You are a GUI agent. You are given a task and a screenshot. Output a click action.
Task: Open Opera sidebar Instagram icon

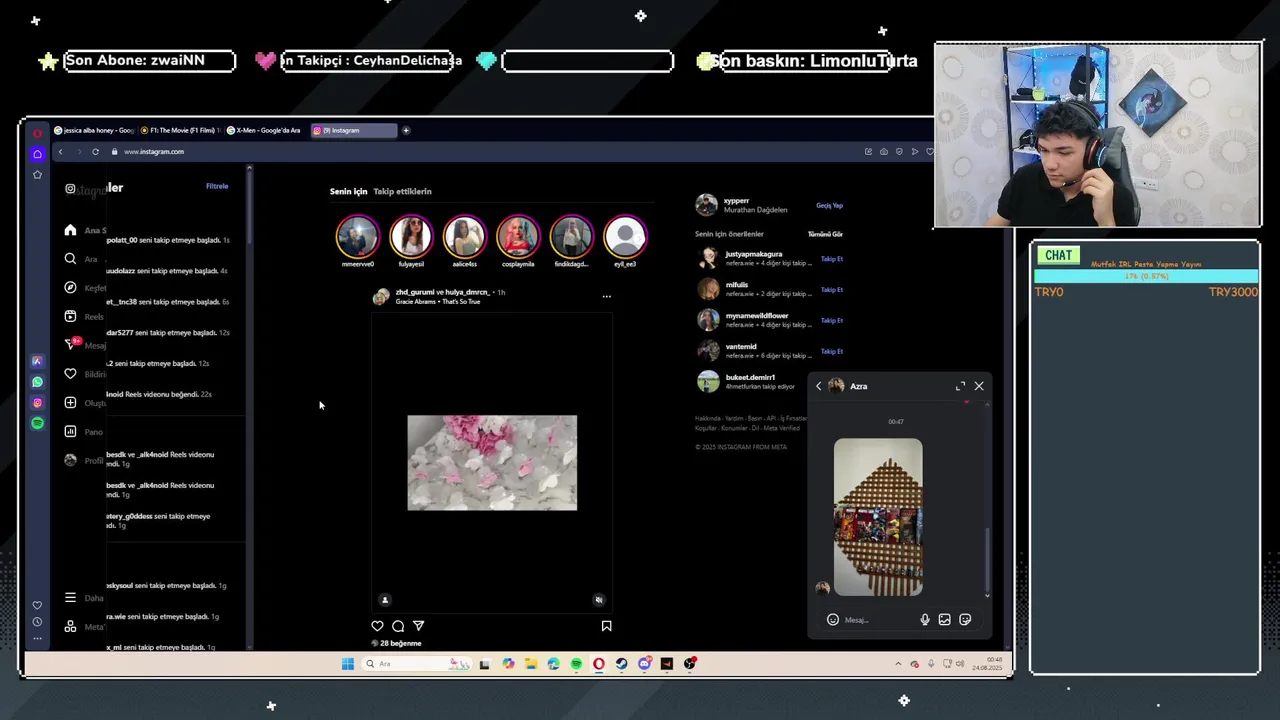pyautogui.click(x=37, y=403)
